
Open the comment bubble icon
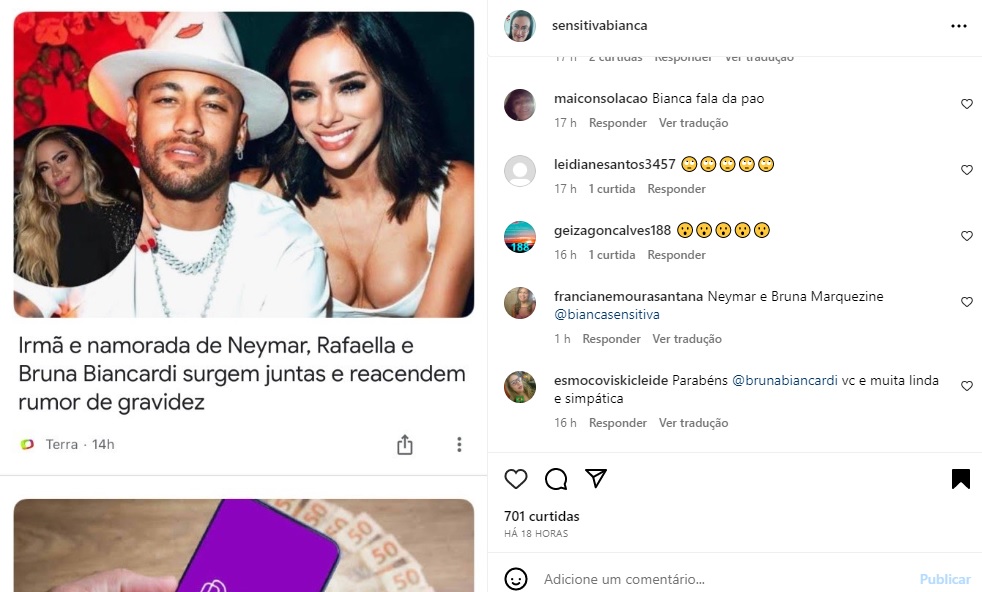pos(556,479)
